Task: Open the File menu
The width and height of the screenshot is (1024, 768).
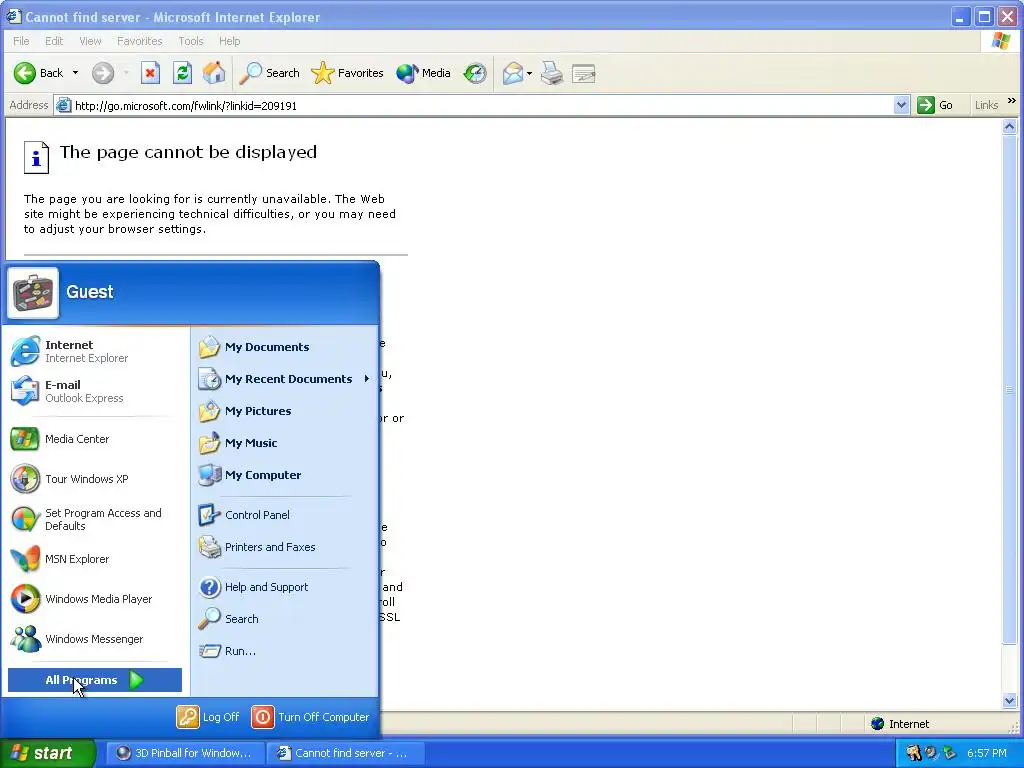Action: coord(21,41)
